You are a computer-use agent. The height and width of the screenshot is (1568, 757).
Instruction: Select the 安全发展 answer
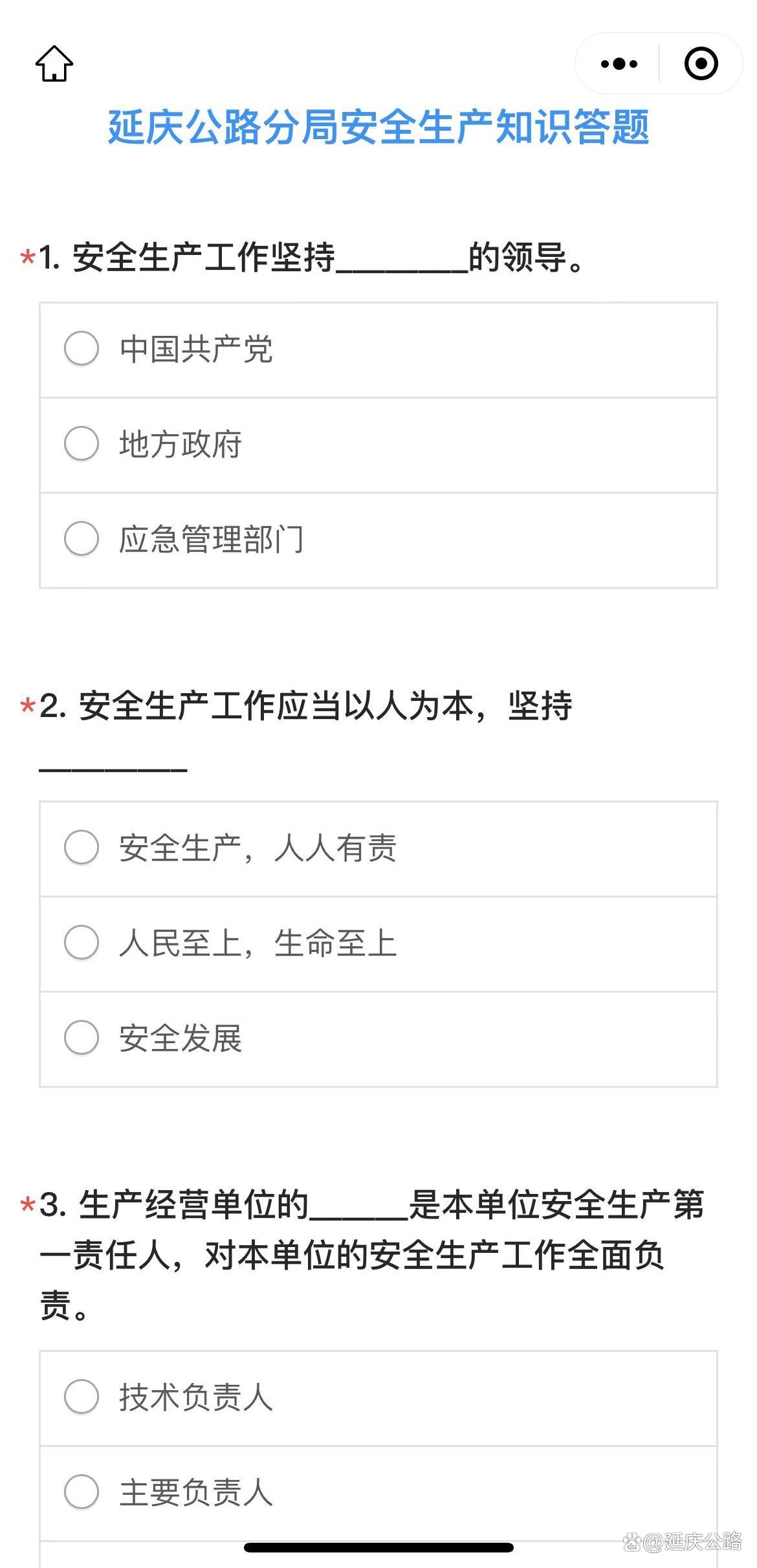pos(82,1037)
